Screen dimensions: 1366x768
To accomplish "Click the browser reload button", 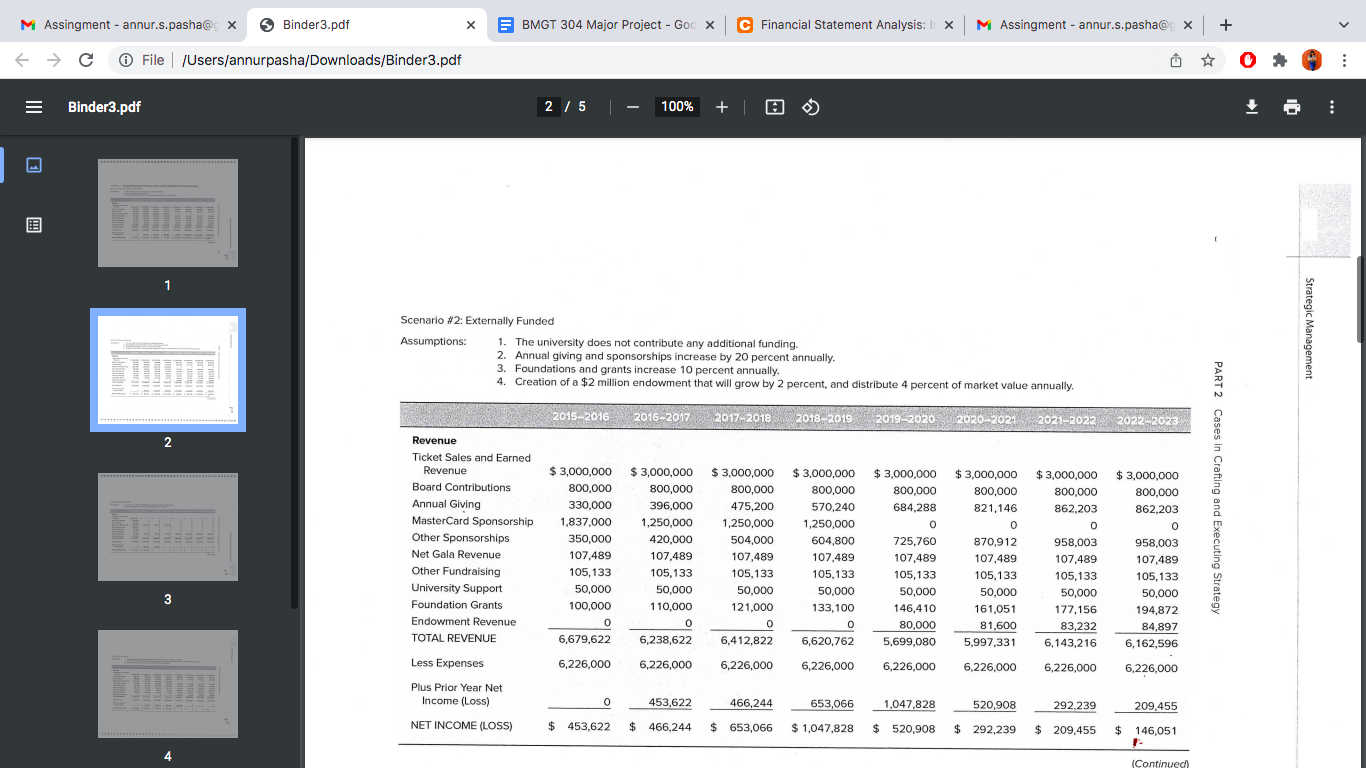I will (86, 60).
